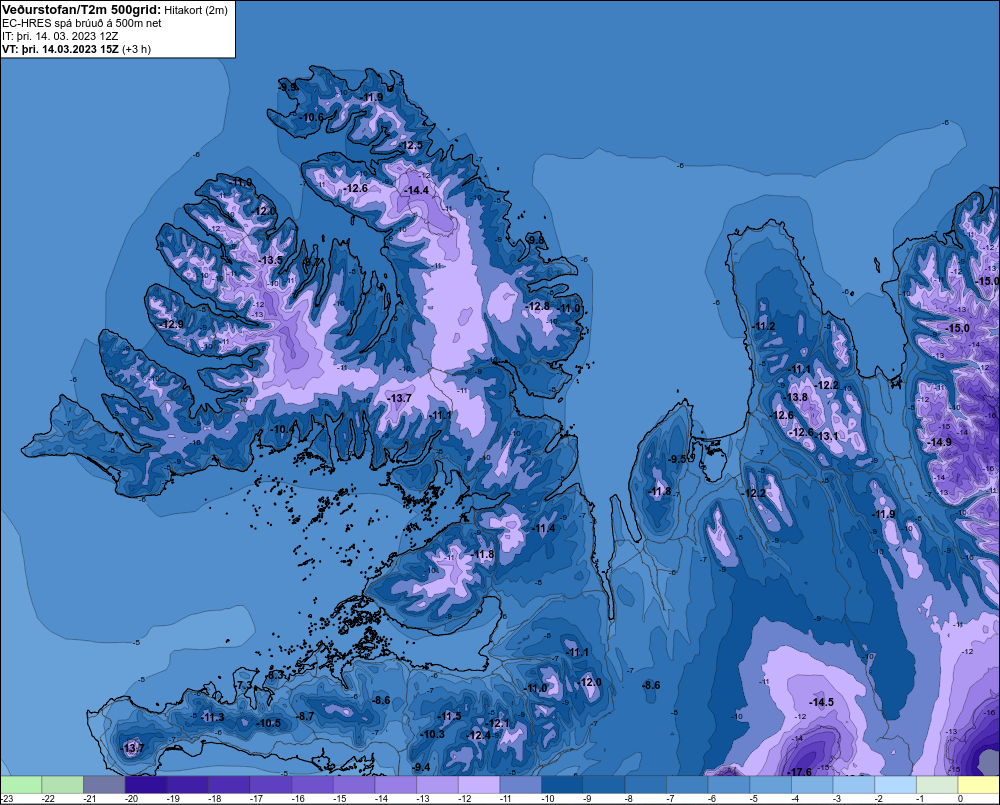Select the -8.3 temperature label

pyautogui.click(x=275, y=674)
